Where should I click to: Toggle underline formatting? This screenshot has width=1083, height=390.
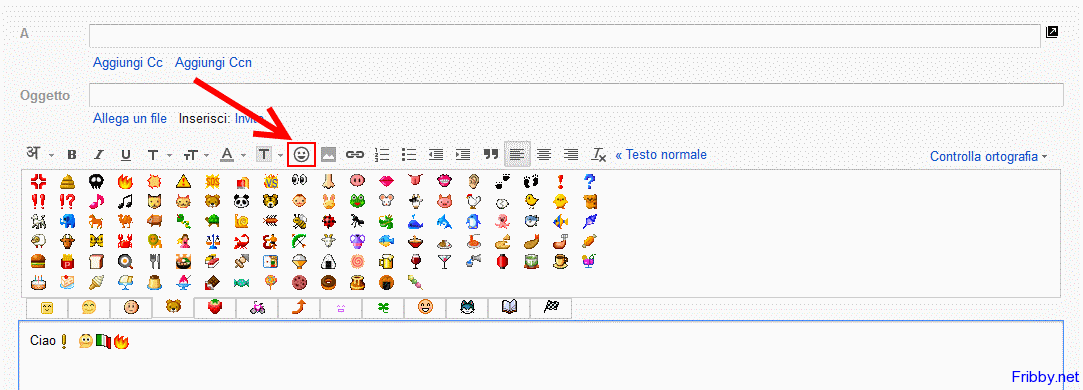pos(126,155)
